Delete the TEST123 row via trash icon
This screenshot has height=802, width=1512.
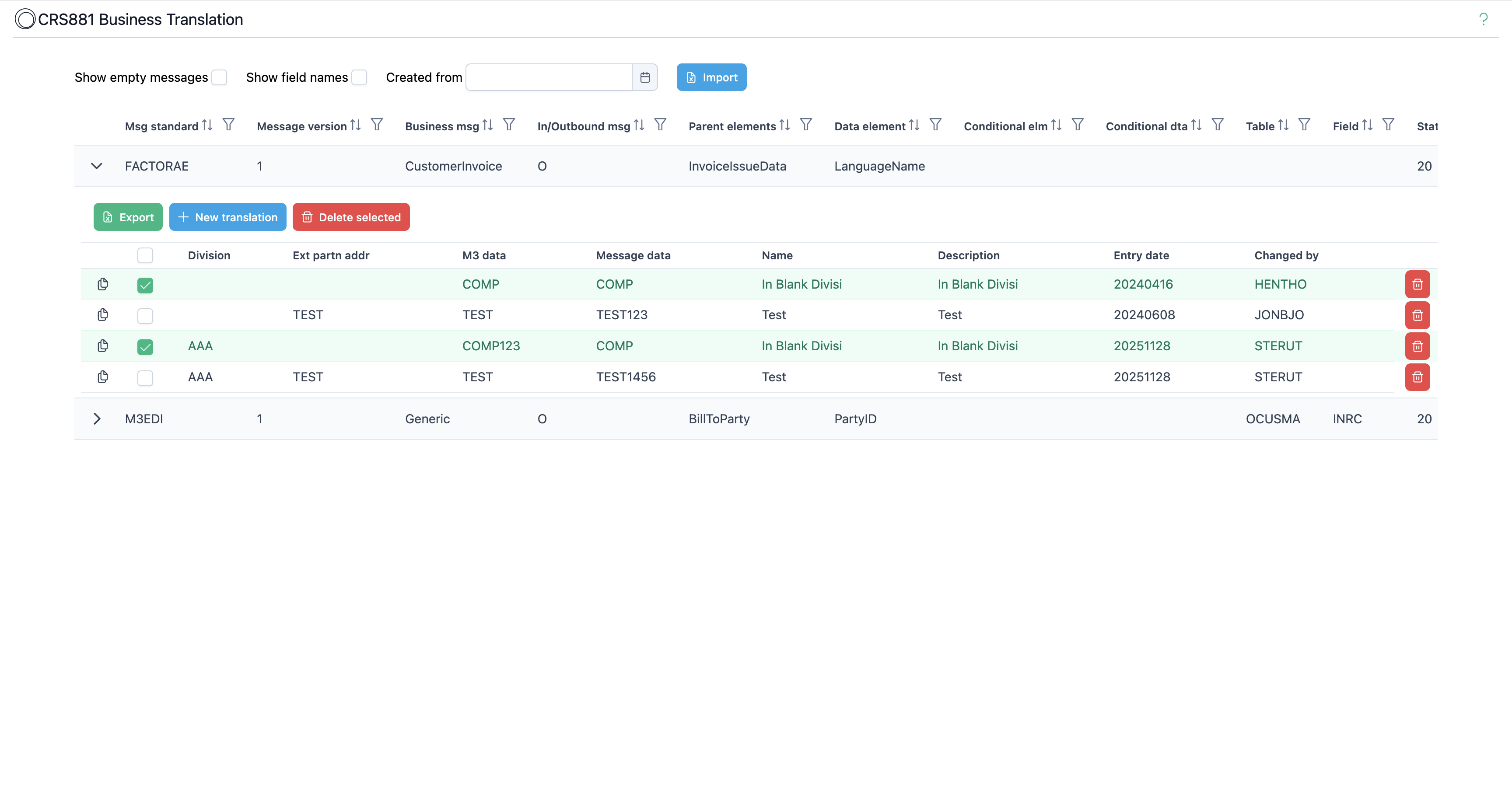[x=1417, y=315]
